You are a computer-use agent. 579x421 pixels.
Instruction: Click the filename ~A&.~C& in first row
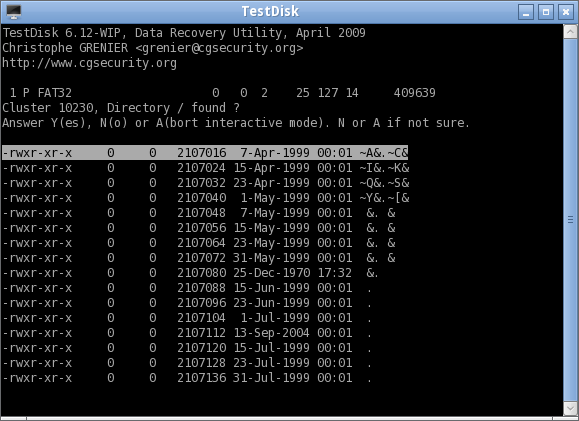coord(384,153)
